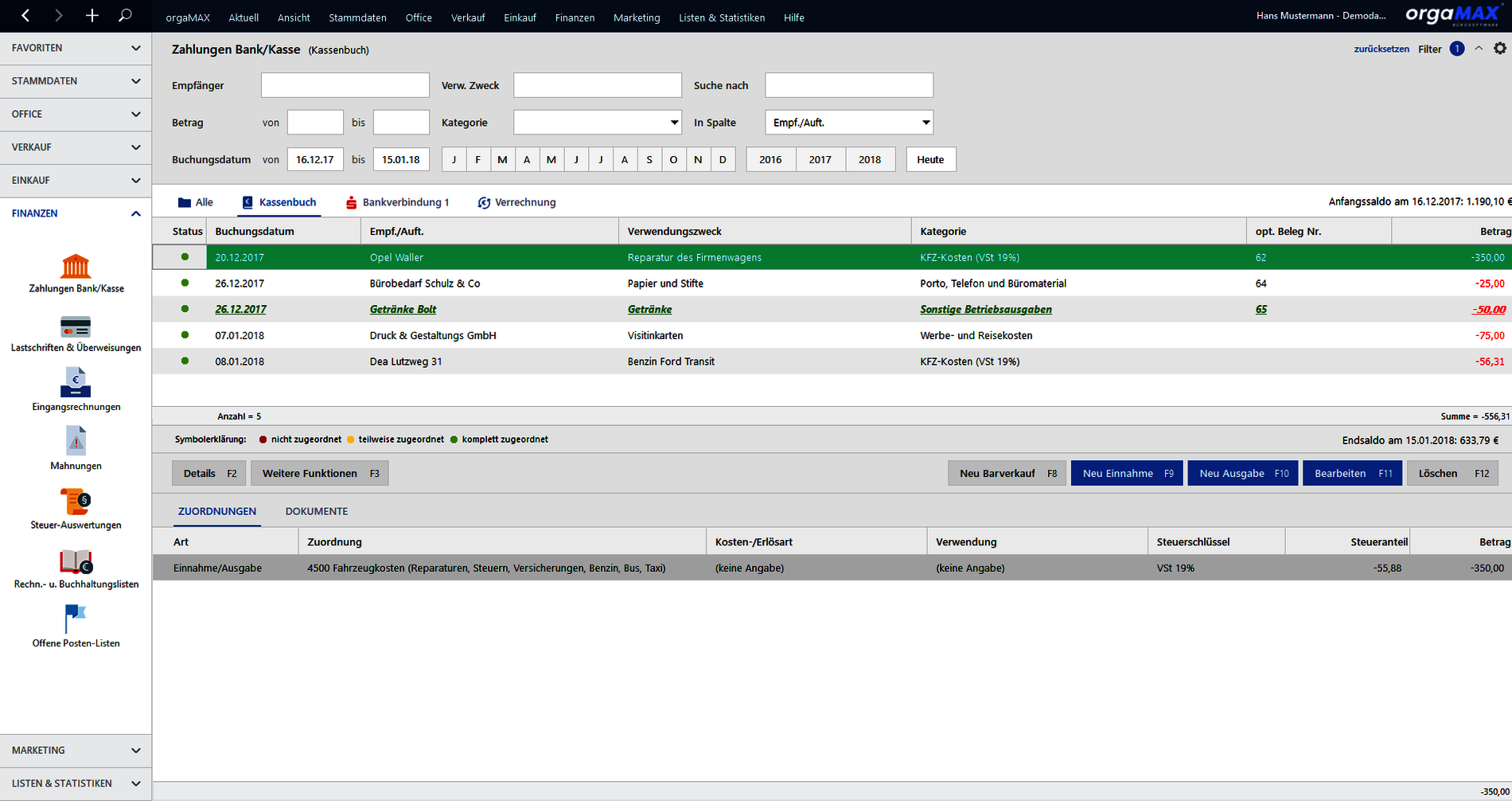The image size is (1512, 801).
Task: Expand the Office sidebar section
Action: (x=76, y=115)
